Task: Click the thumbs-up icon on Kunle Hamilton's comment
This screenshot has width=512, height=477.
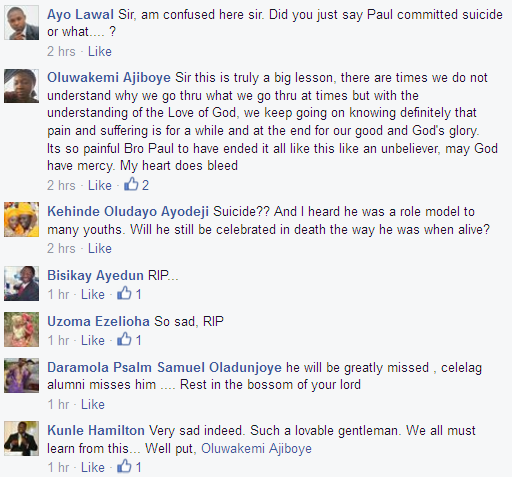Action: (124, 466)
